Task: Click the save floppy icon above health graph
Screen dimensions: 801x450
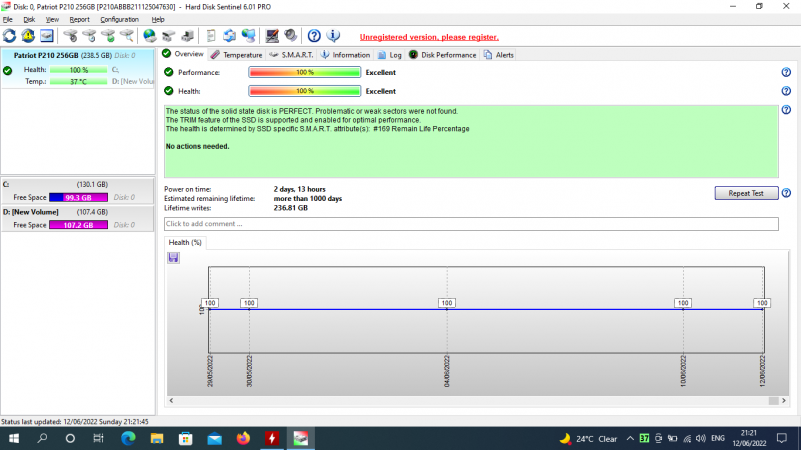Action: (x=174, y=258)
